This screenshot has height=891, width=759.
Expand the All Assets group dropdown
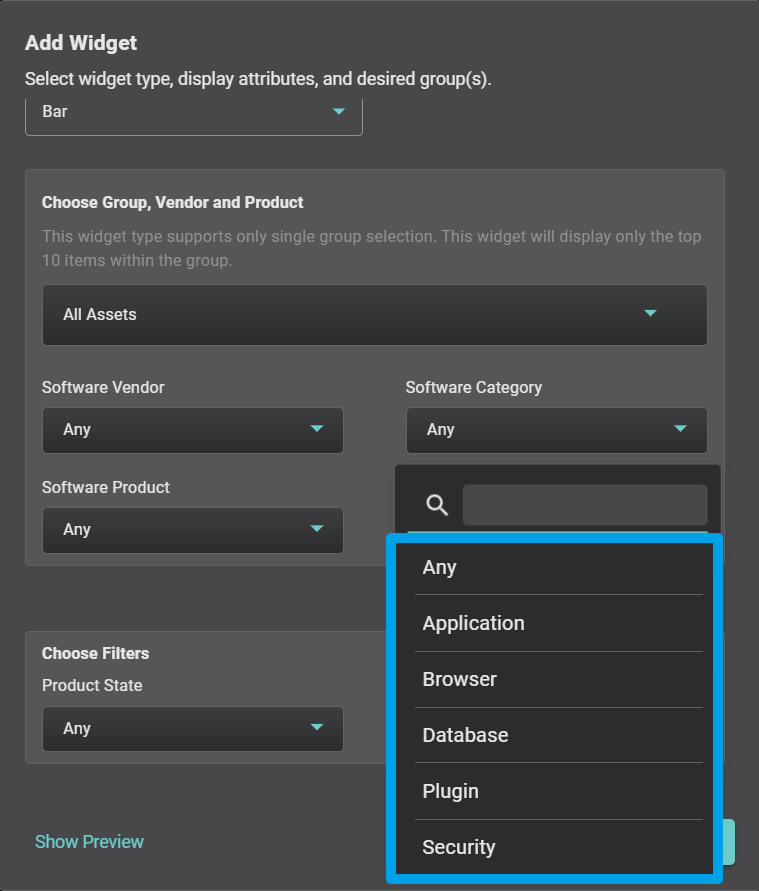(374, 315)
